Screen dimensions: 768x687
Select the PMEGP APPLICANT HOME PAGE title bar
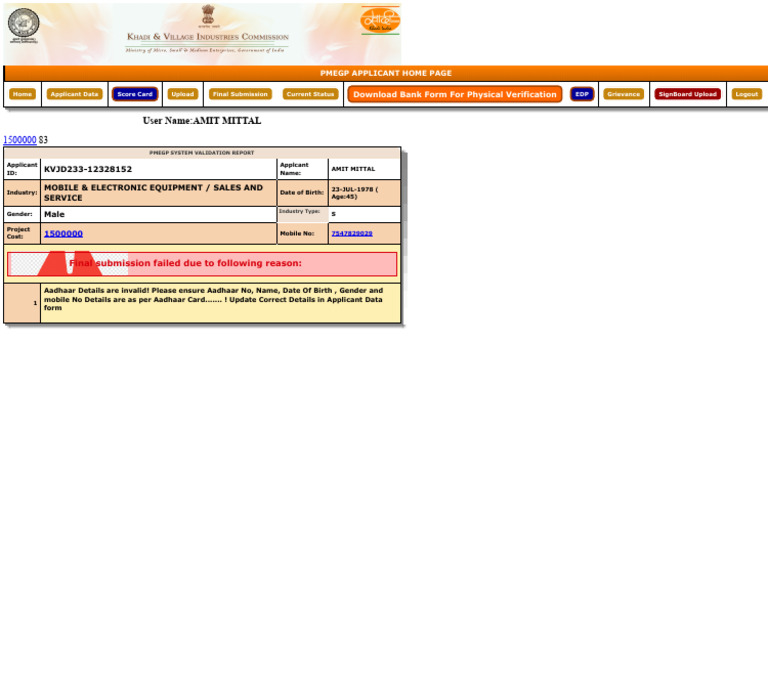click(386, 73)
